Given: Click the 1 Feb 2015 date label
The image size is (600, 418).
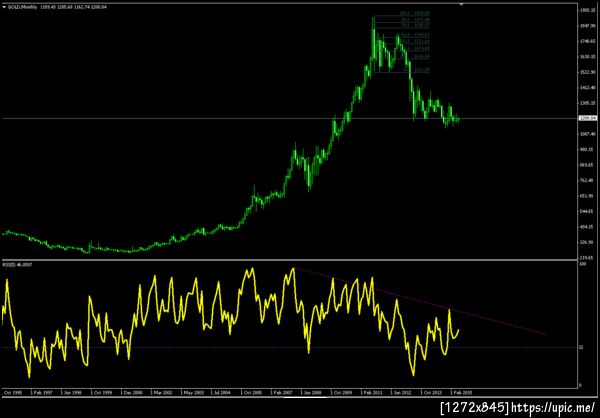Looking at the screenshot, I should [462, 392].
